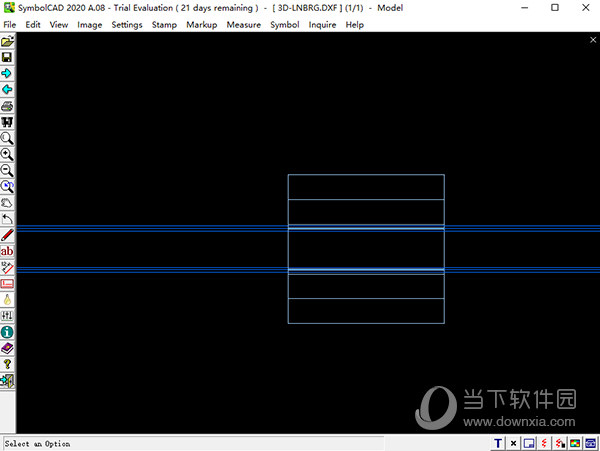Activate the hand pan tool
The height and width of the screenshot is (451, 600).
[x=7, y=203]
